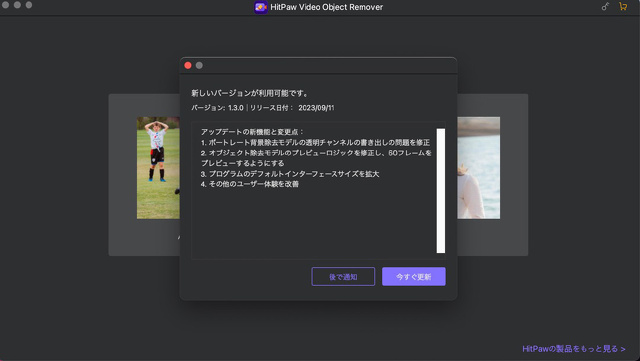Click the release date 2023/09/11 text

[316, 108]
